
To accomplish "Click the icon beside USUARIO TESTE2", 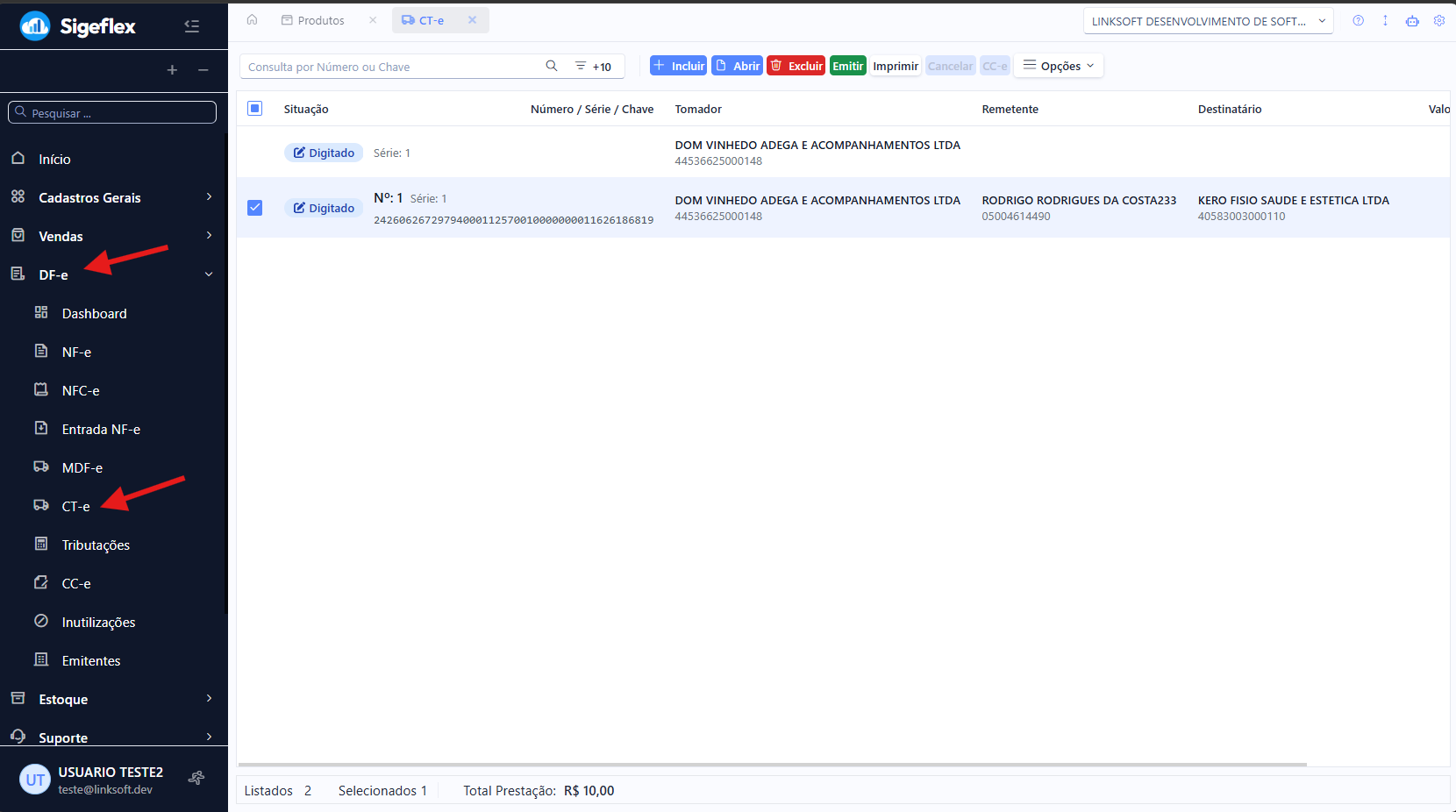I will [196, 778].
